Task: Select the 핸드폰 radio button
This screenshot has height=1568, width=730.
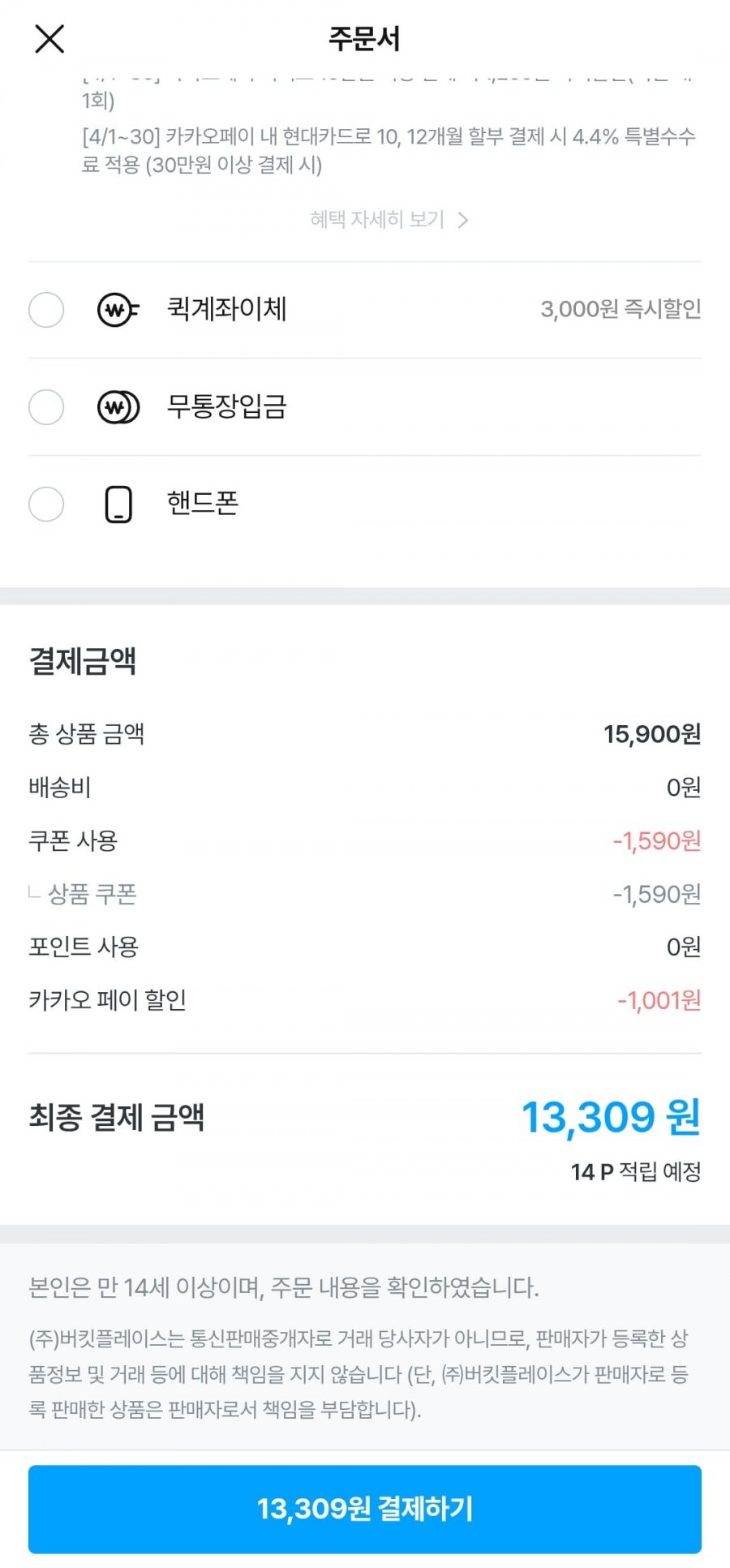Action: (46, 505)
